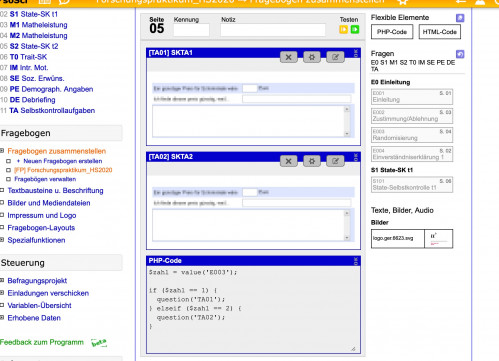Click the purple icon next to Fragen

[x=460, y=54]
